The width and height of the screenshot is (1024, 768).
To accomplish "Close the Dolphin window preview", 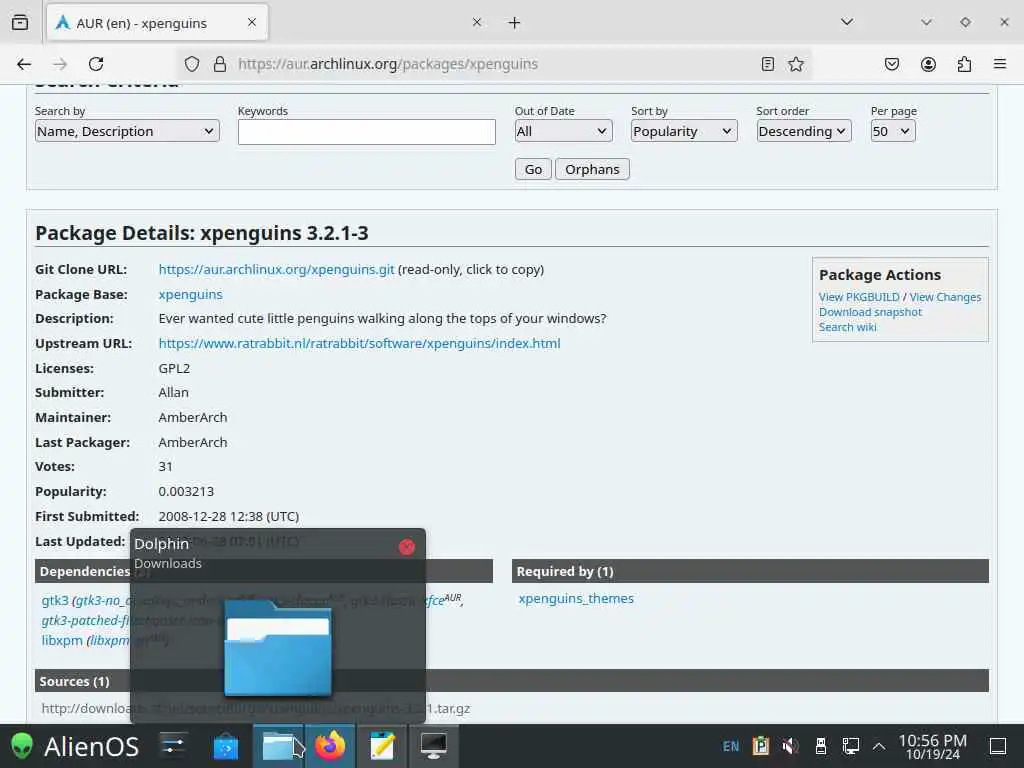I will [407, 547].
